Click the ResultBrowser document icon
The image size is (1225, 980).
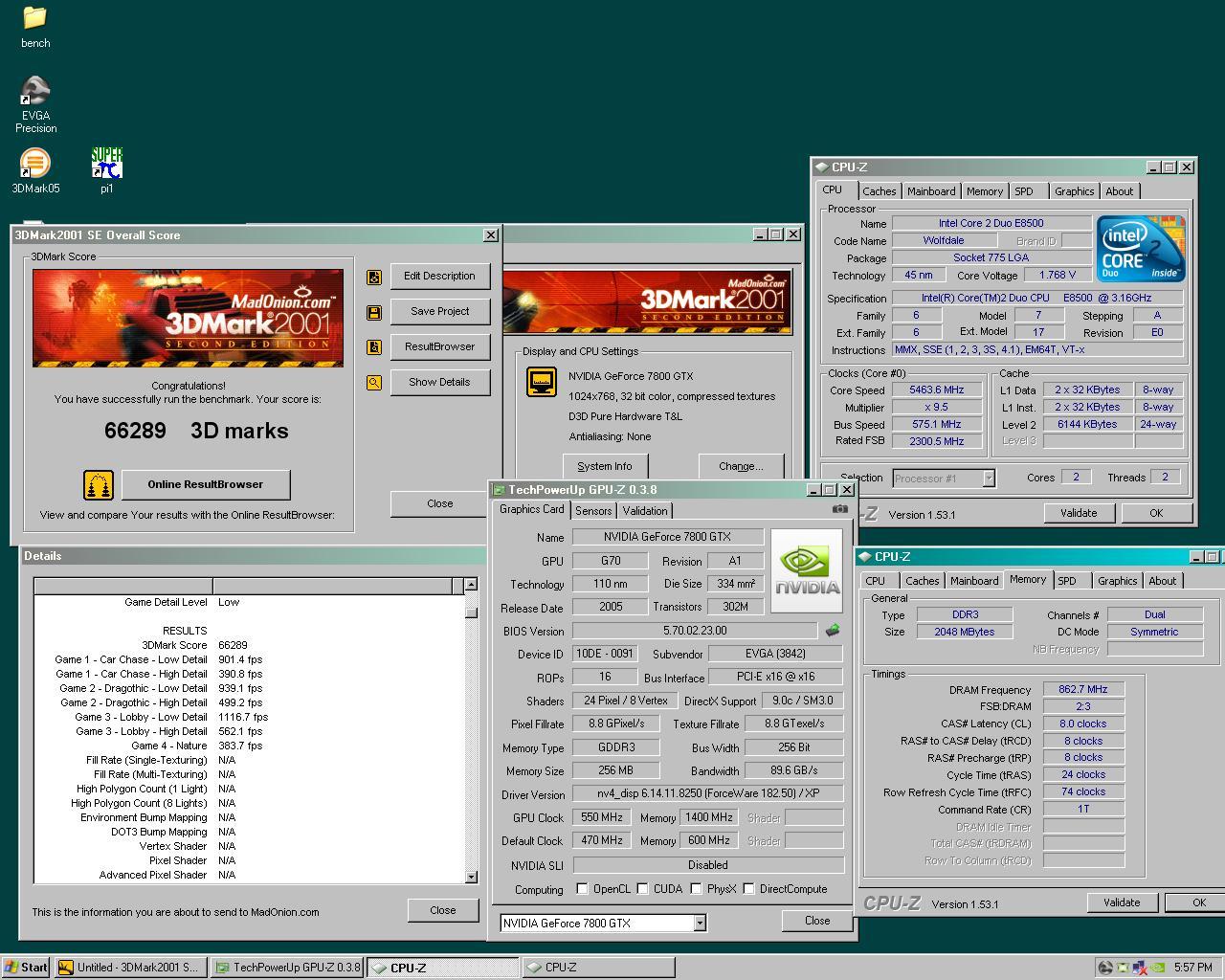374,347
